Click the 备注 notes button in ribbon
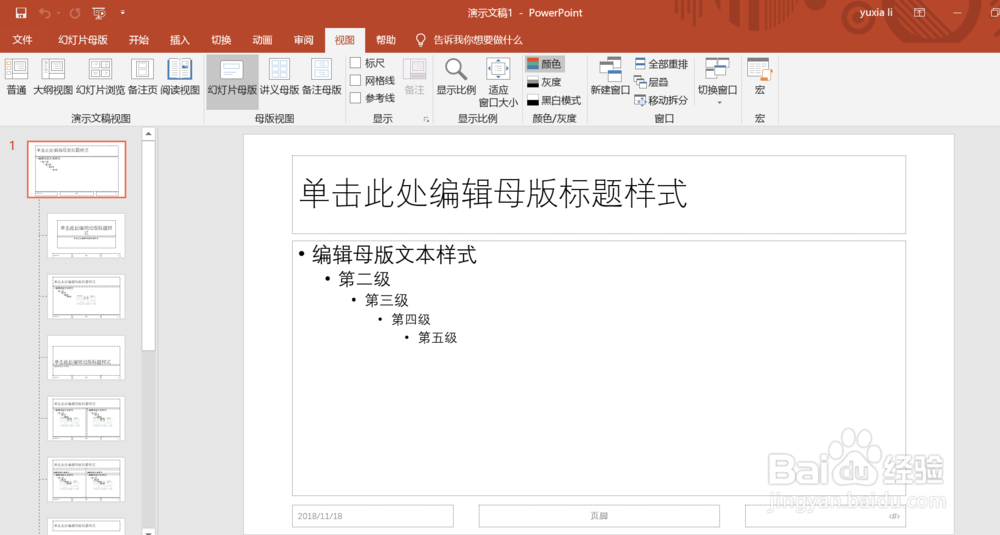Image resolution: width=1000 pixels, height=535 pixels. tap(415, 77)
